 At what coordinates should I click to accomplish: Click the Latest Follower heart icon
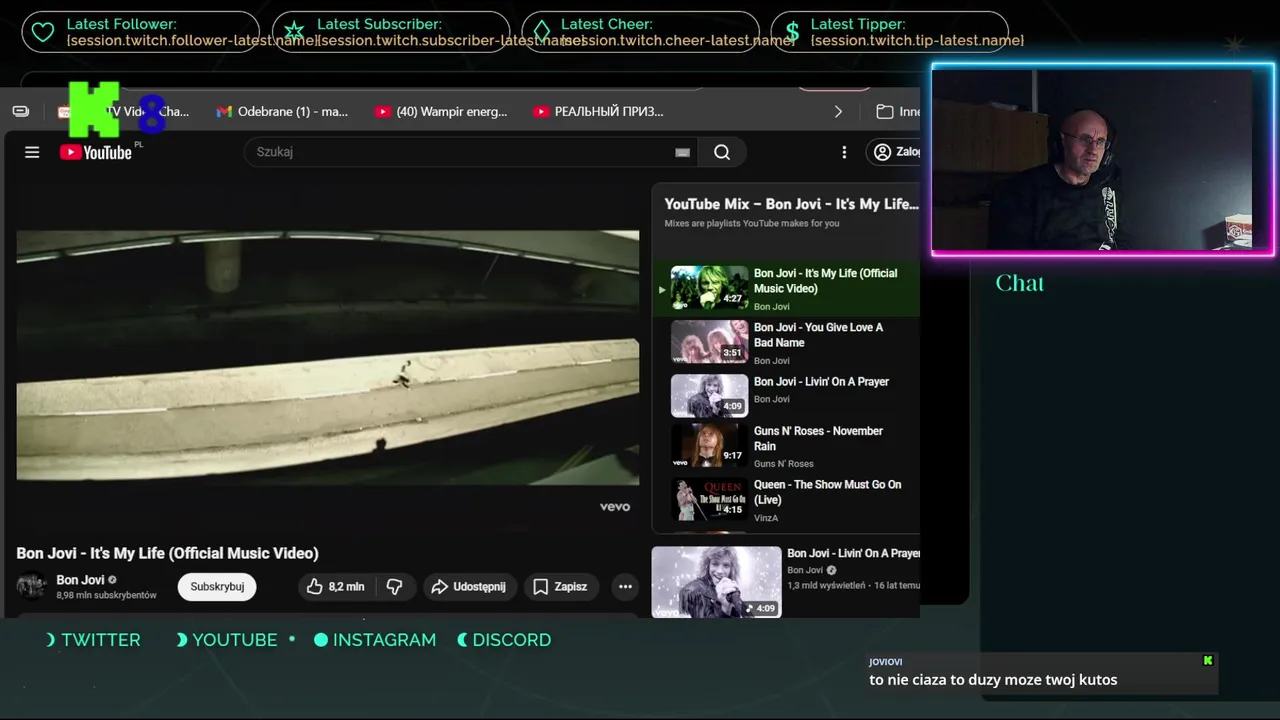click(43, 32)
